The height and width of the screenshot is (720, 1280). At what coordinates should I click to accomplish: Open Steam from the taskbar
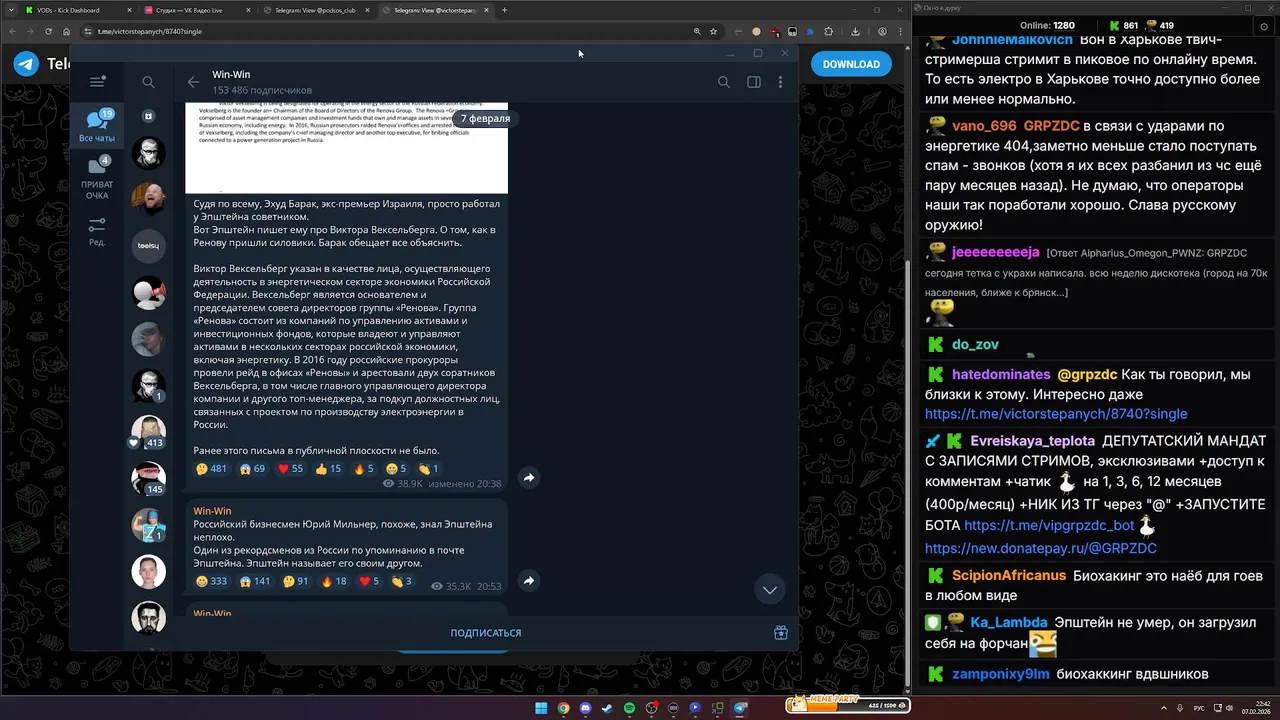pyautogui.click(x=607, y=708)
